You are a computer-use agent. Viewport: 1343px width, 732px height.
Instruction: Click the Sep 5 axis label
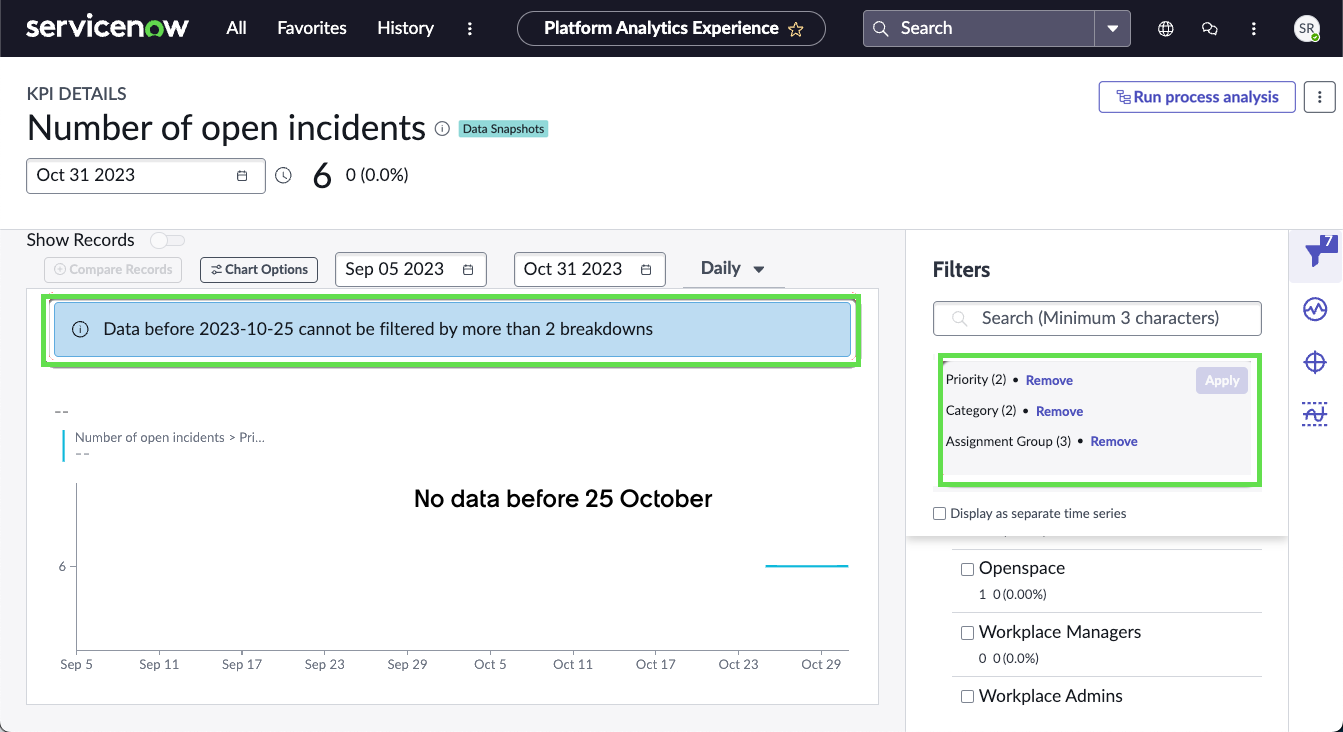(77, 664)
